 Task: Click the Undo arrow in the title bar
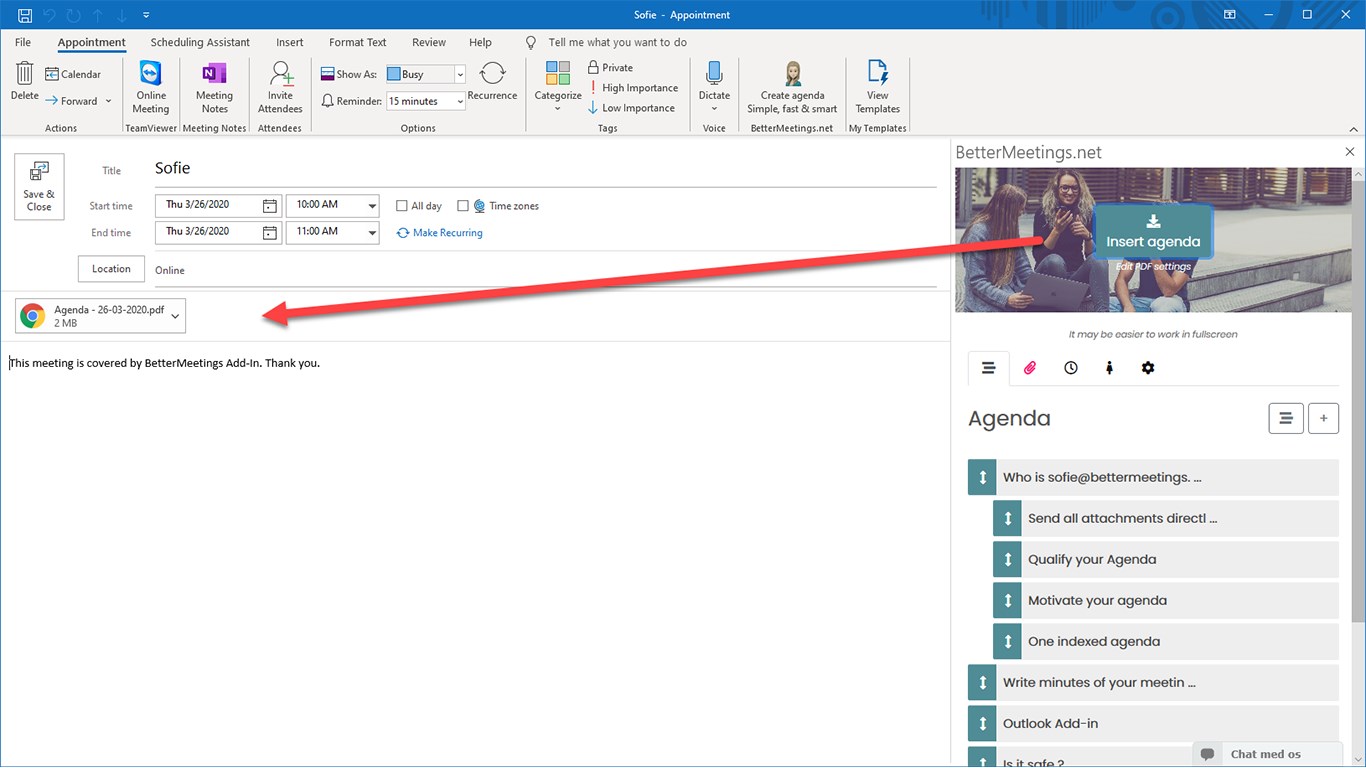(49, 15)
